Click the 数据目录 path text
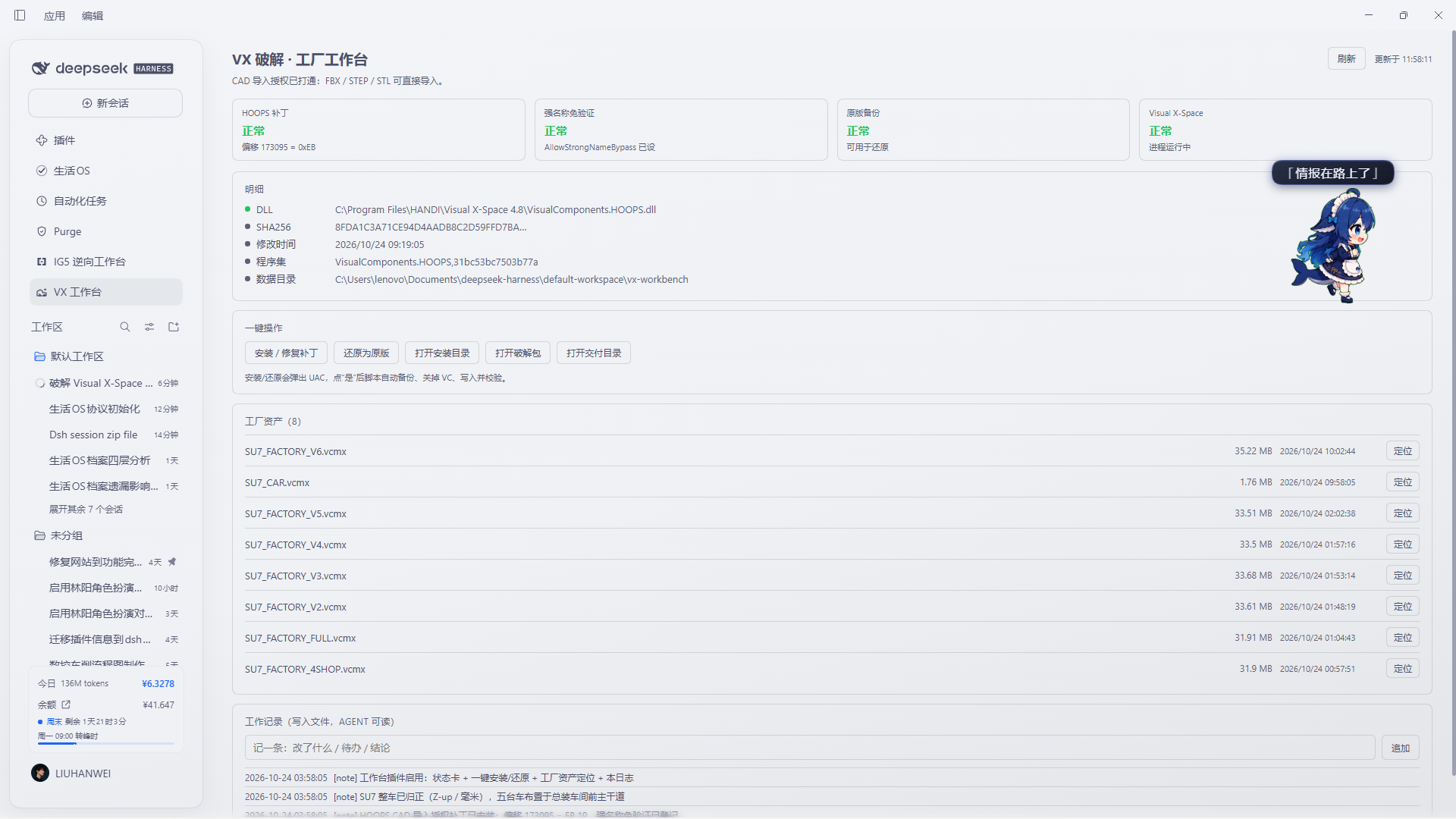Screen dimensions: 1456x819 [512, 279]
